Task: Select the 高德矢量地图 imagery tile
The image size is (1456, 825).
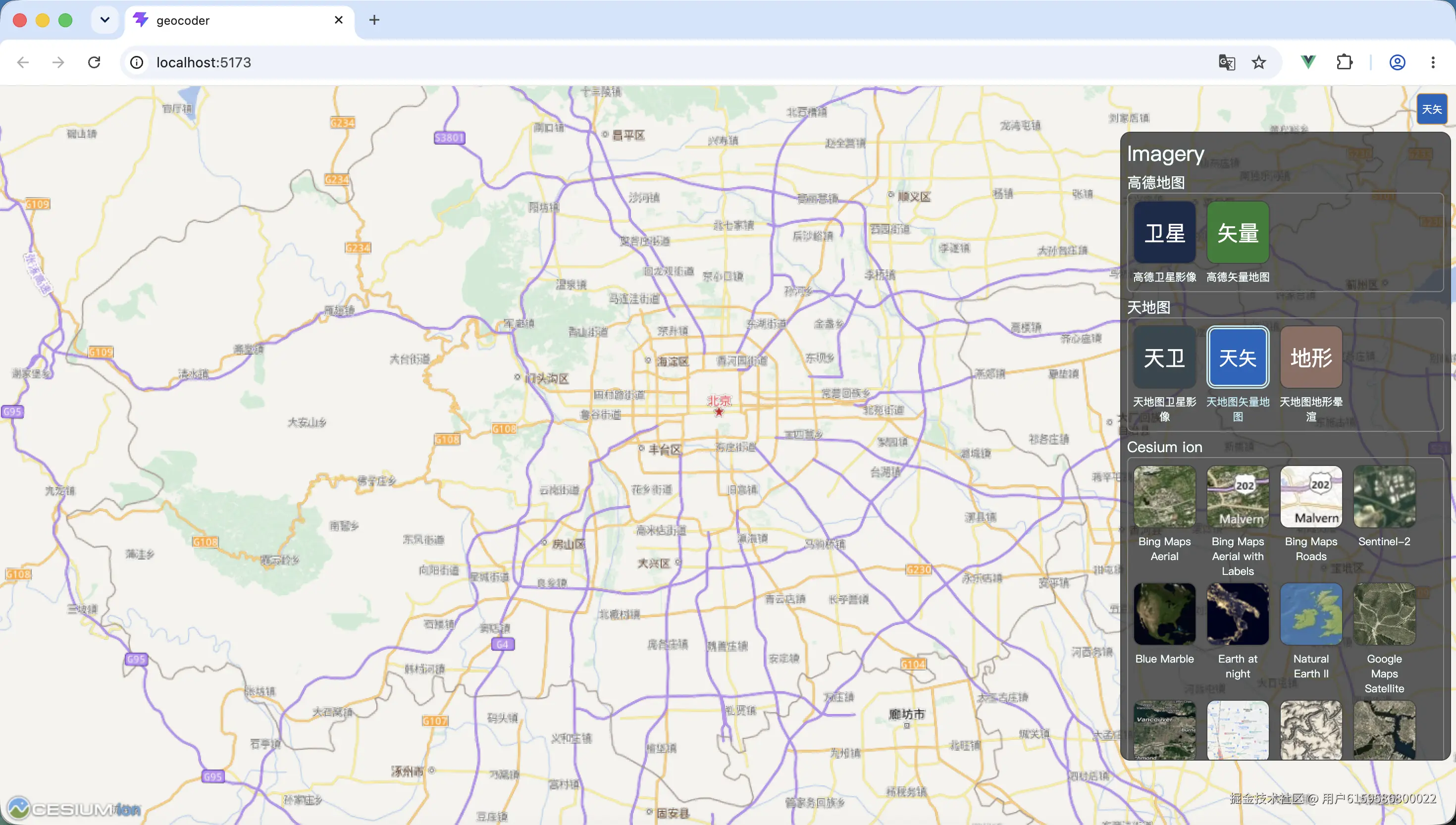Action: 1237,233
